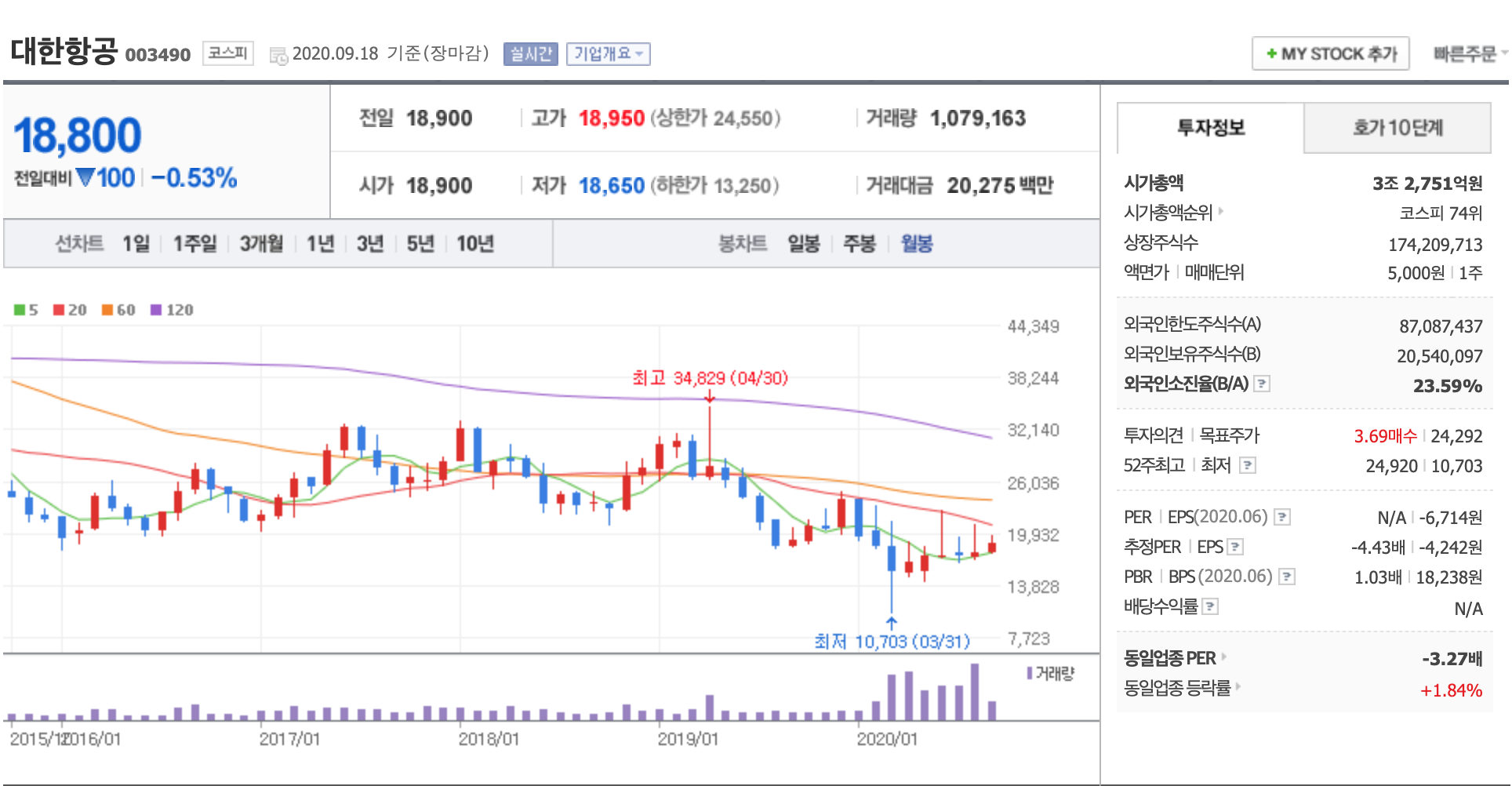Click the stock code 003490
This screenshot has height=786, width=1512.
click(158, 55)
